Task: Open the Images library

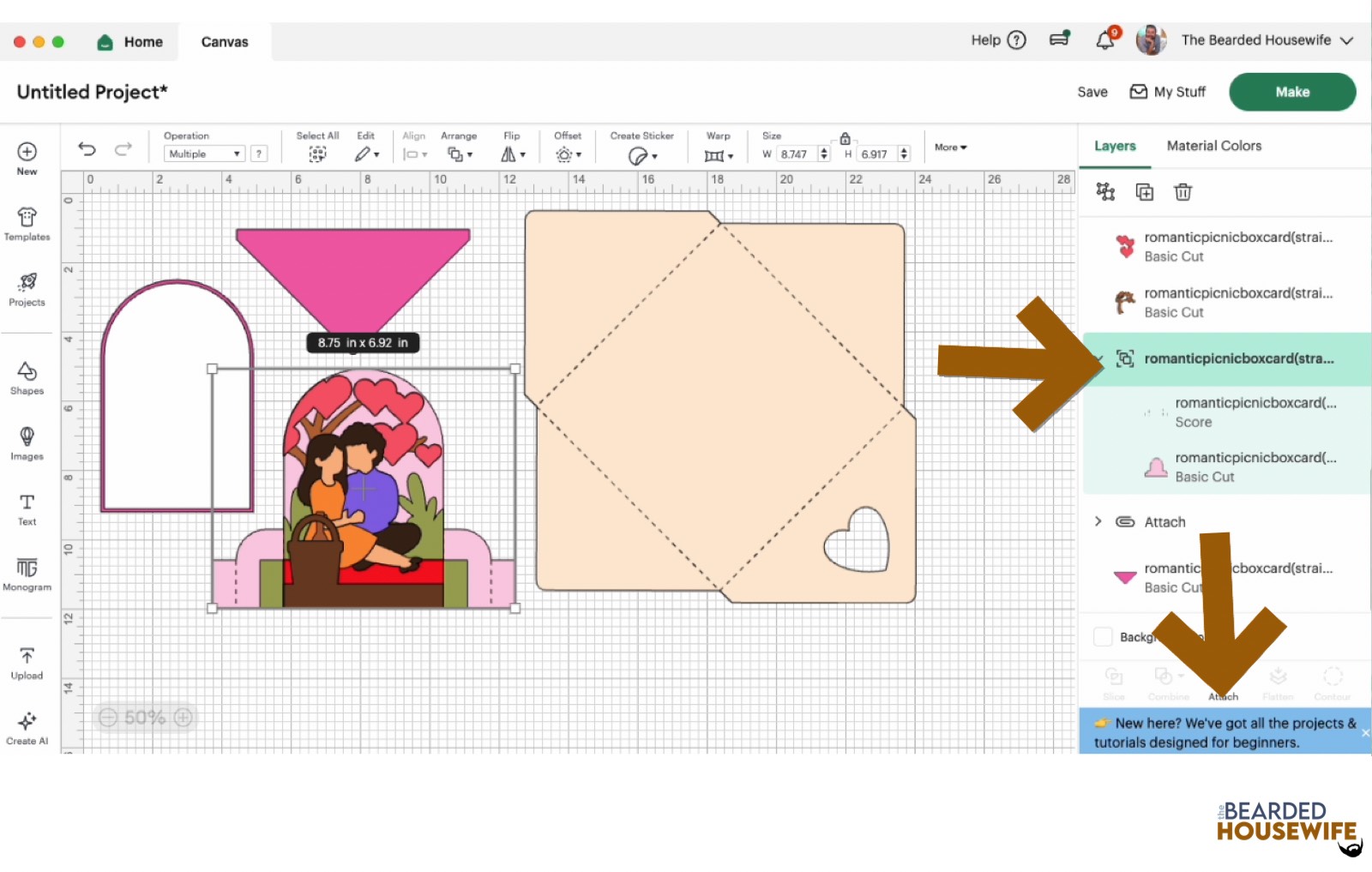Action: [x=27, y=442]
